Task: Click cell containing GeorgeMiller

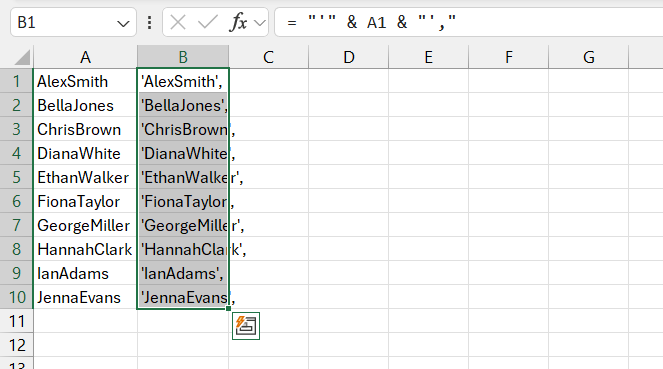Action: pos(85,225)
